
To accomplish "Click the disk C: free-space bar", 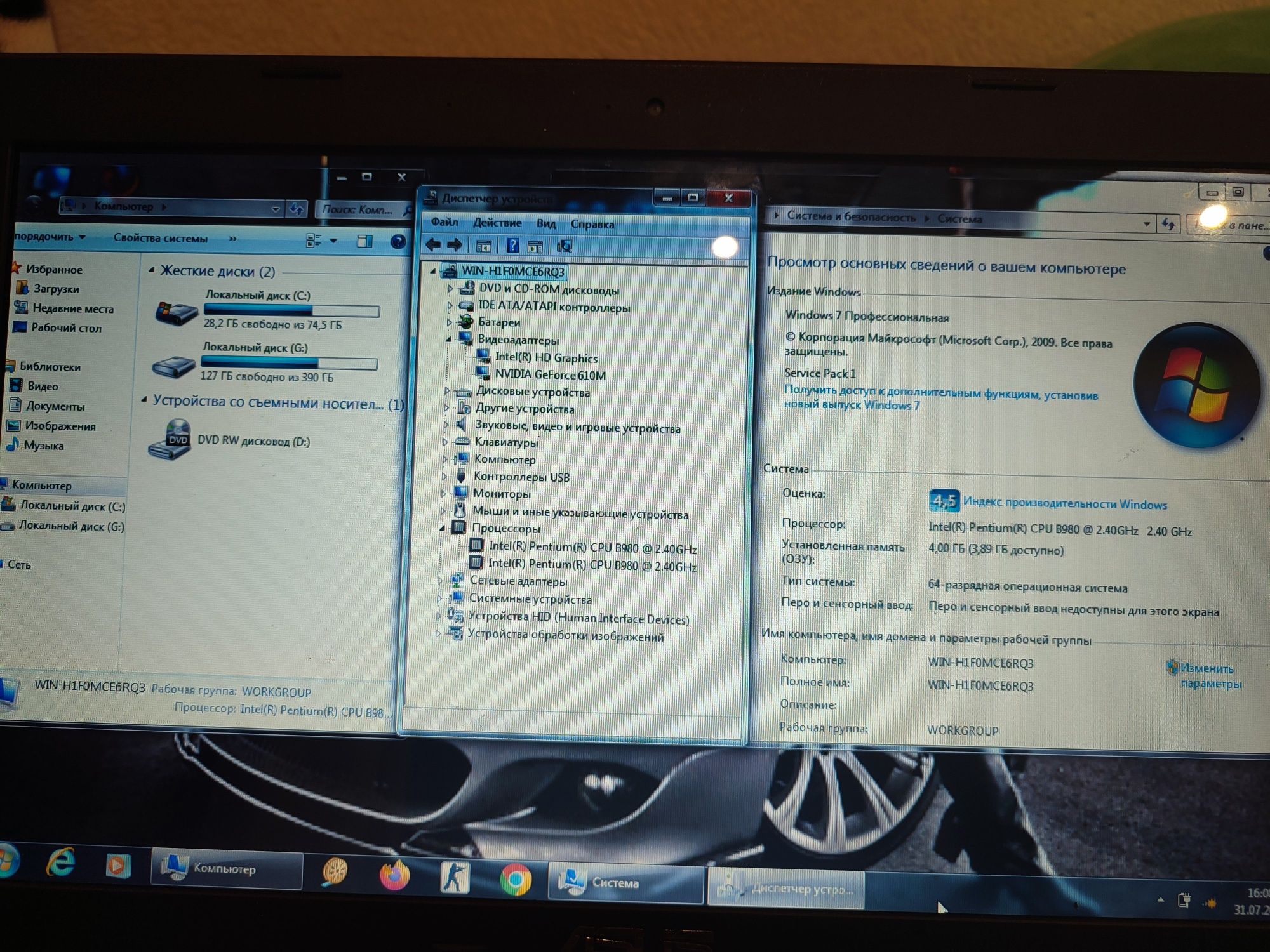I will click(291, 310).
